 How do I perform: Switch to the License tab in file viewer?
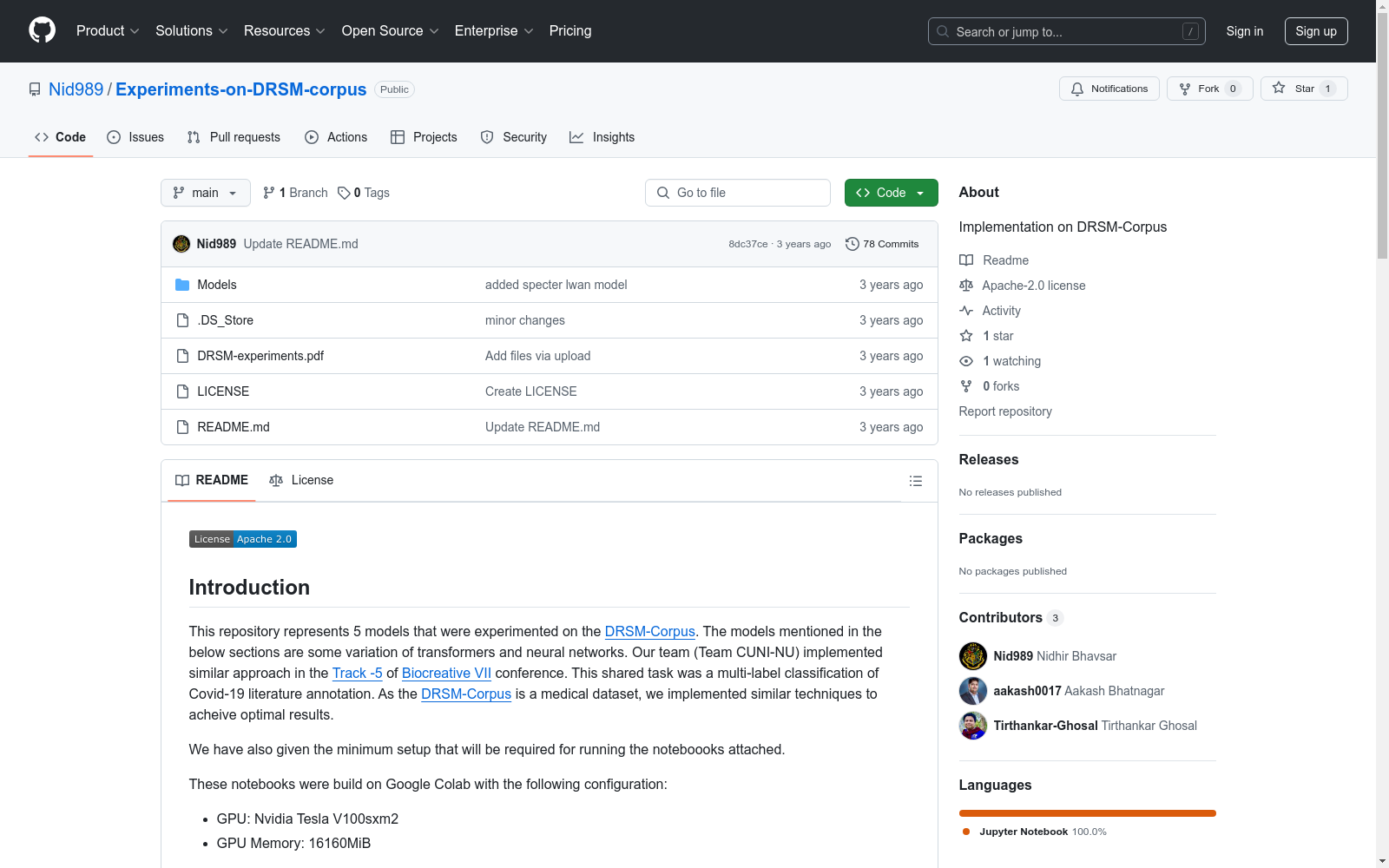coord(301,480)
